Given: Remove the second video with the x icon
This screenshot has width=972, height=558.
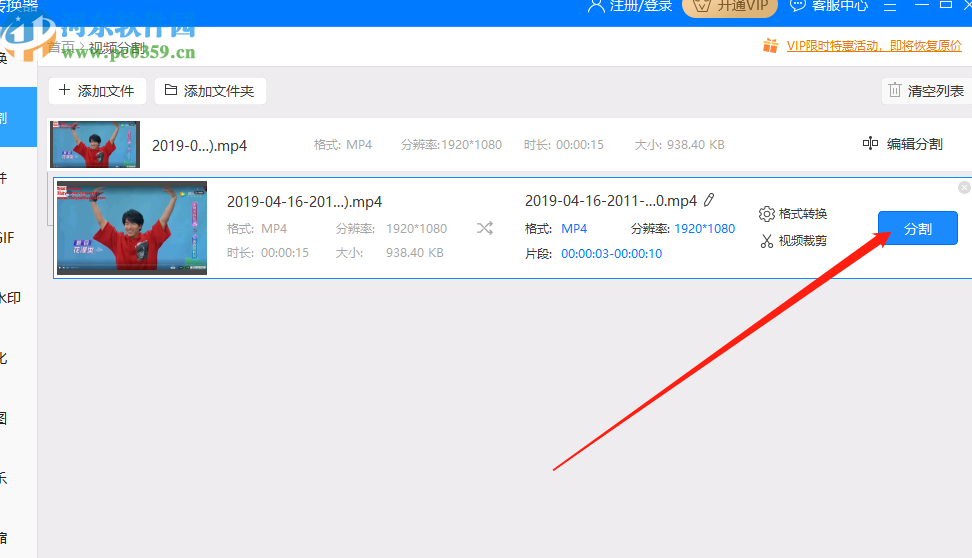Looking at the screenshot, I should pyautogui.click(x=964, y=187).
